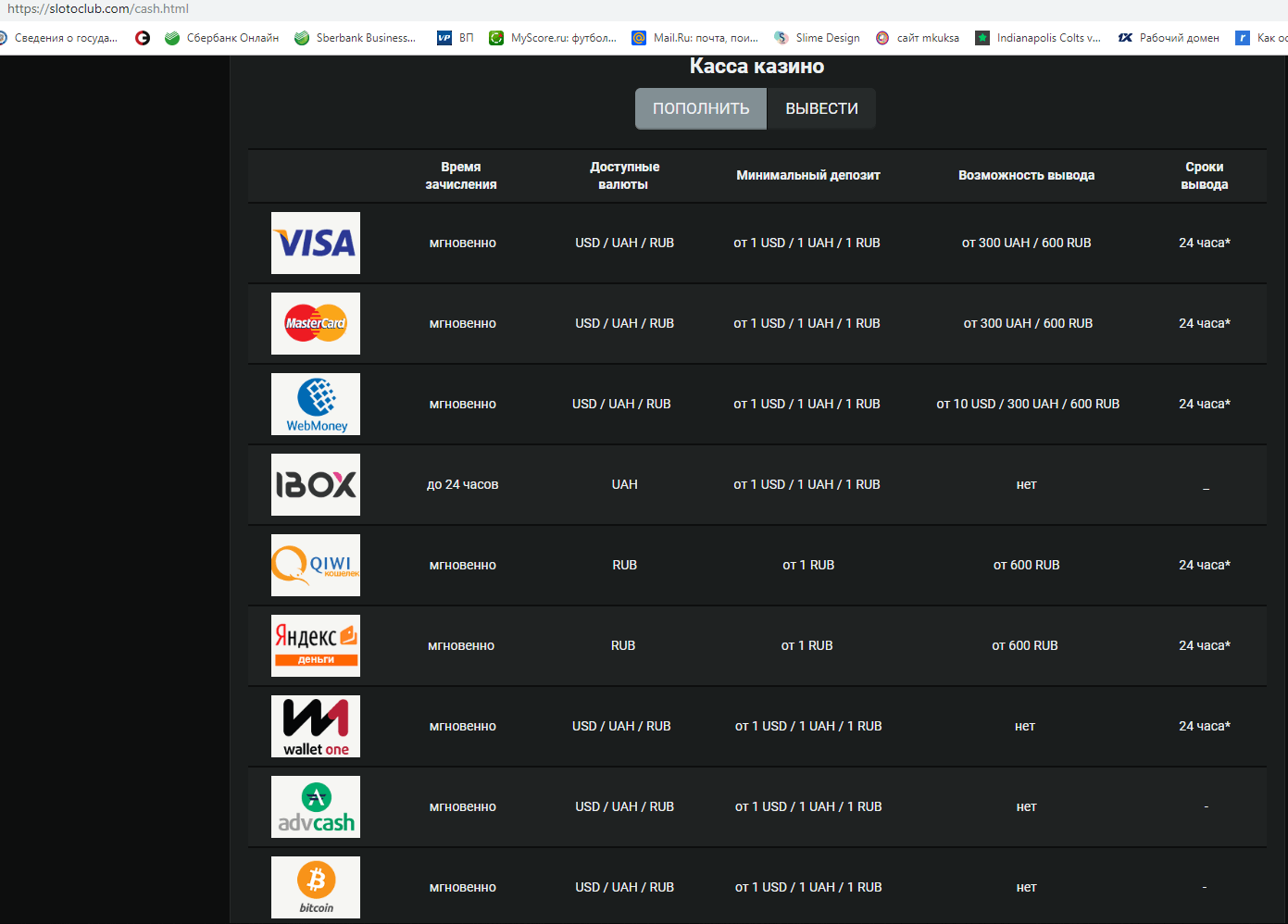Click 'от 300 UAH / 600 RUB' in MasterCard row
Viewport: 1288px width, 924px height.
point(1028,323)
